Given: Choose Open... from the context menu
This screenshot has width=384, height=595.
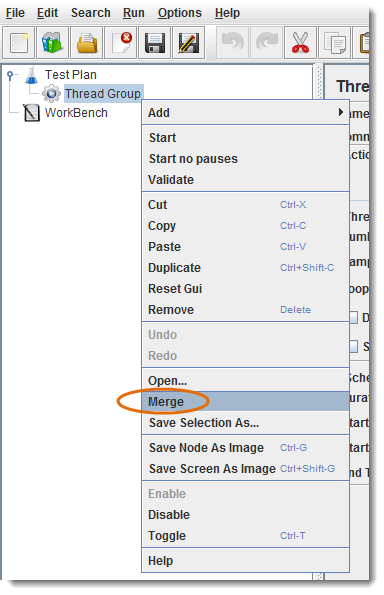Looking at the screenshot, I should coord(246,381).
